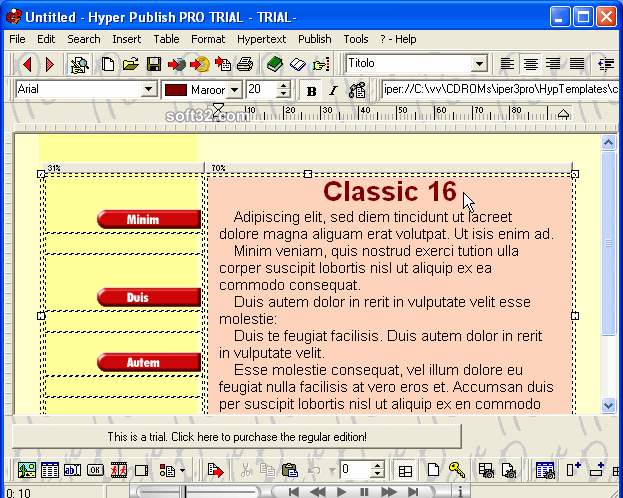Click the red Minim button
This screenshot has width=623, height=498.
[149, 219]
